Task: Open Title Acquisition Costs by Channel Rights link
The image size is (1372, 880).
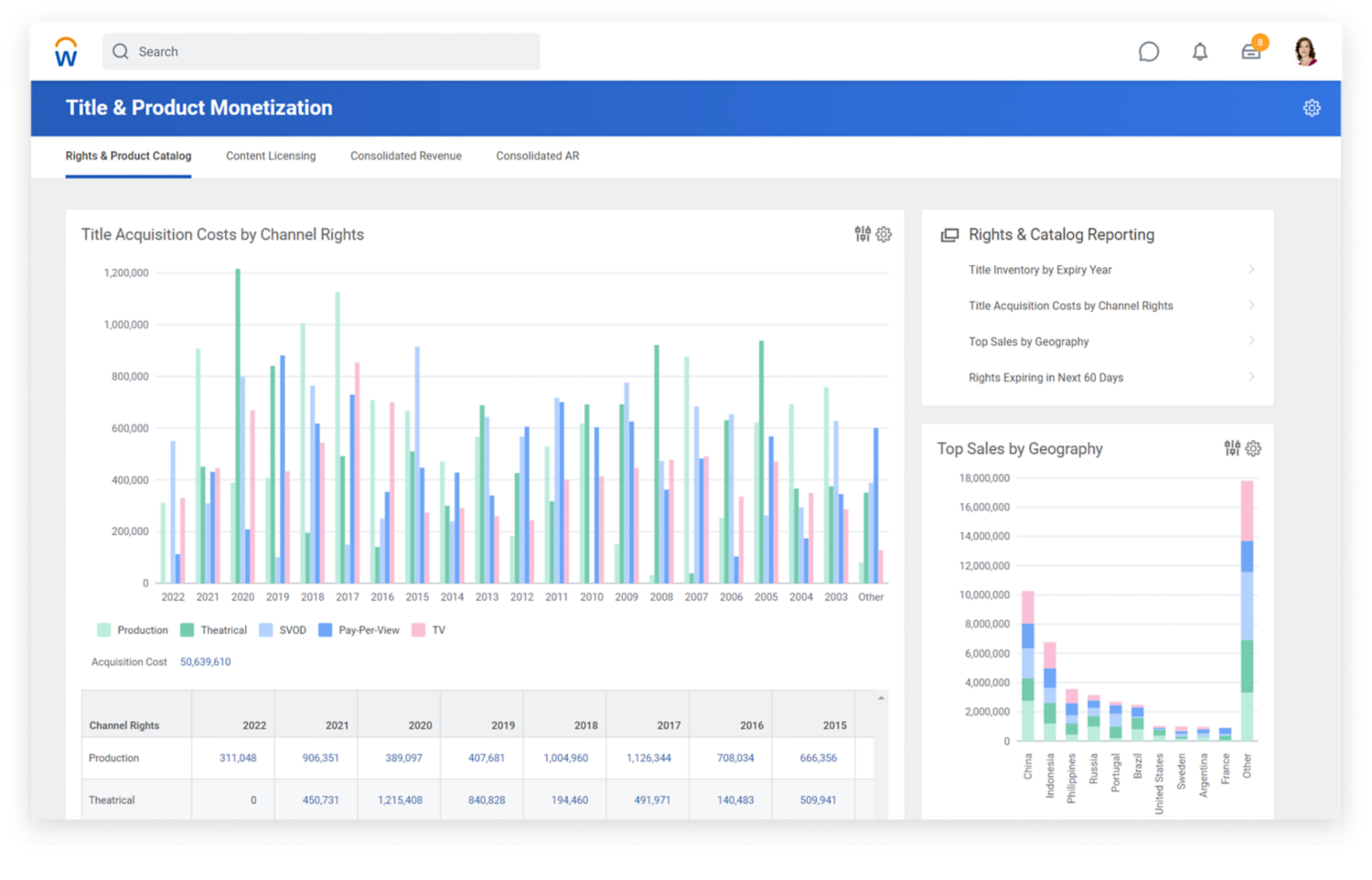Action: [1071, 306]
